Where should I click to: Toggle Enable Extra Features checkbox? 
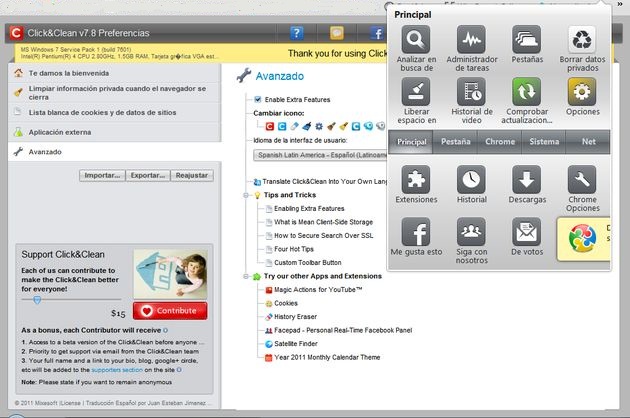[x=258, y=99]
